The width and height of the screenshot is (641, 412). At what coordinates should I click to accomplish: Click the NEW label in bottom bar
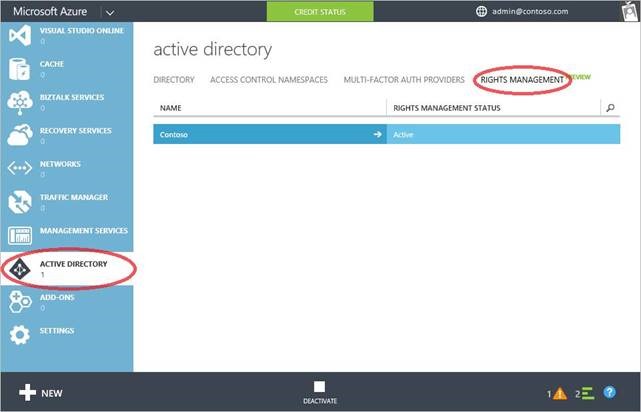tap(52, 393)
